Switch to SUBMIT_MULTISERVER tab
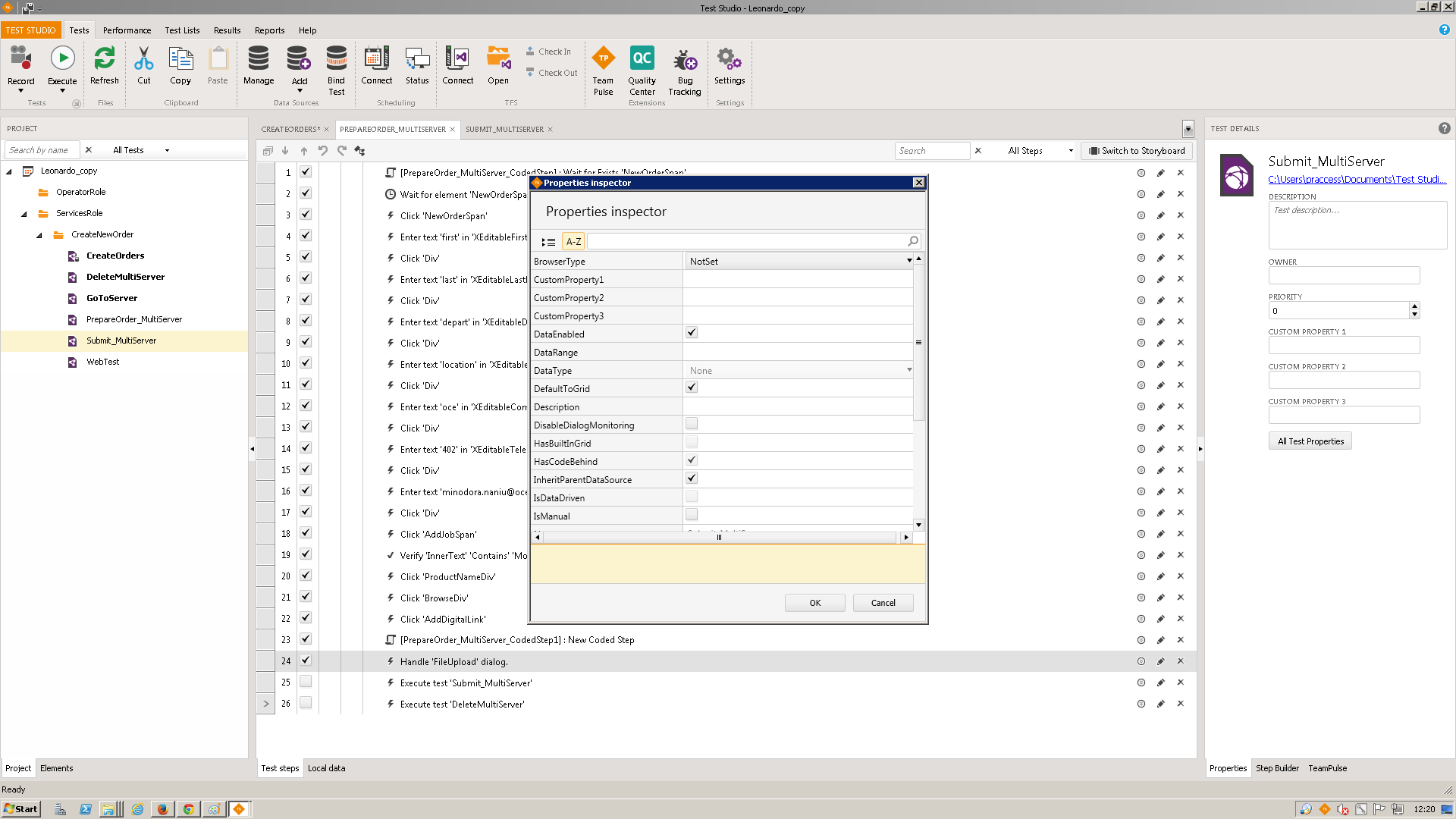This screenshot has height=819, width=1456. [504, 130]
